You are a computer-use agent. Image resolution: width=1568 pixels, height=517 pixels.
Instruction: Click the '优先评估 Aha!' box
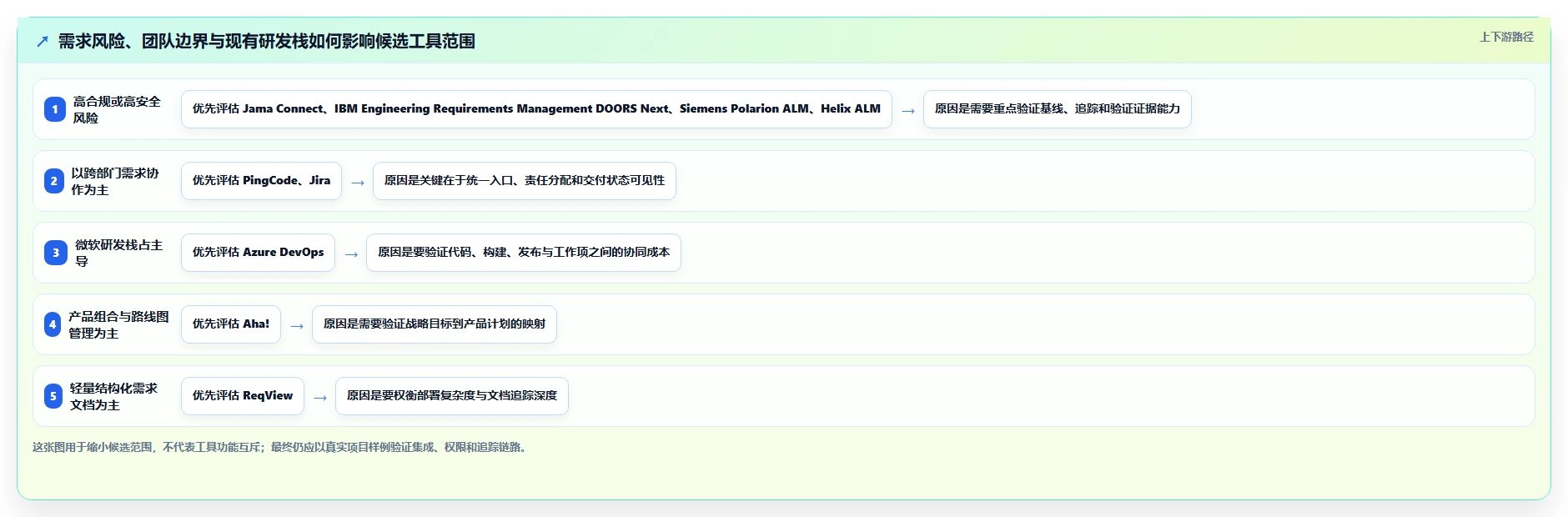pos(231,324)
